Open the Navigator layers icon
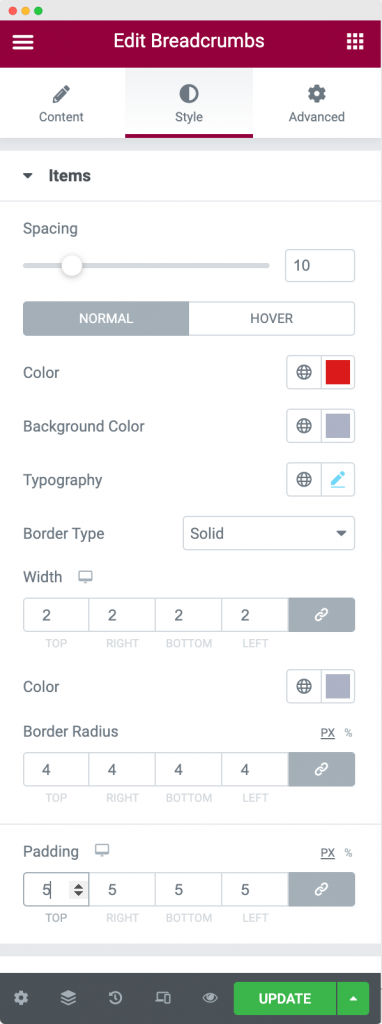This screenshot has height=1024, width=382. (x=69, y=997)
